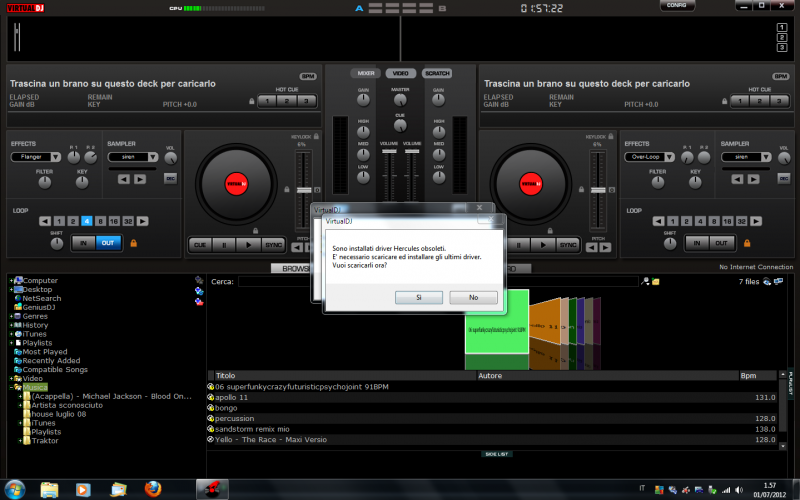Switch to the VIDEO tab
The width and height of the screenshot is (800, 500).
point(401,73)
